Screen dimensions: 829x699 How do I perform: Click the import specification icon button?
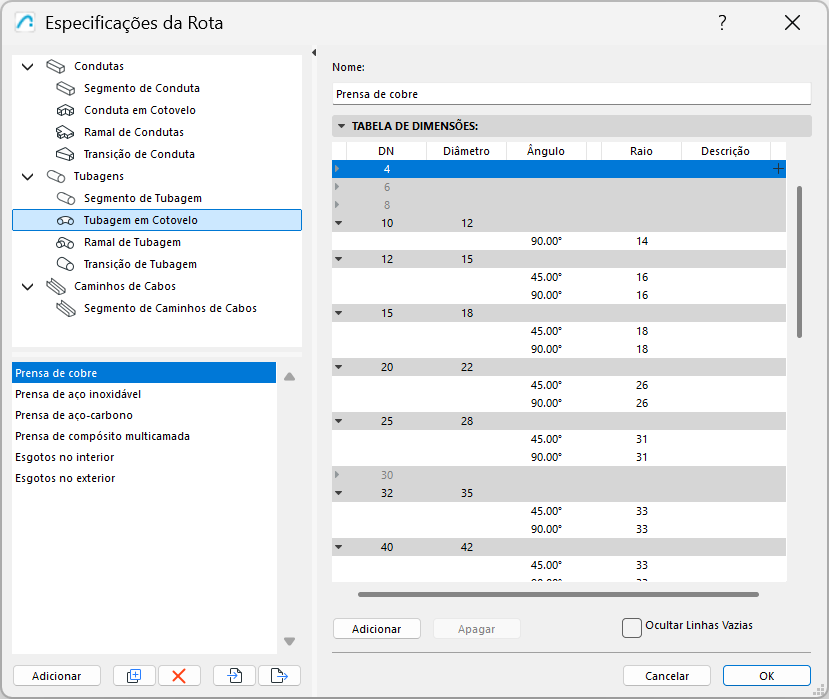click(x=234, y=676)
